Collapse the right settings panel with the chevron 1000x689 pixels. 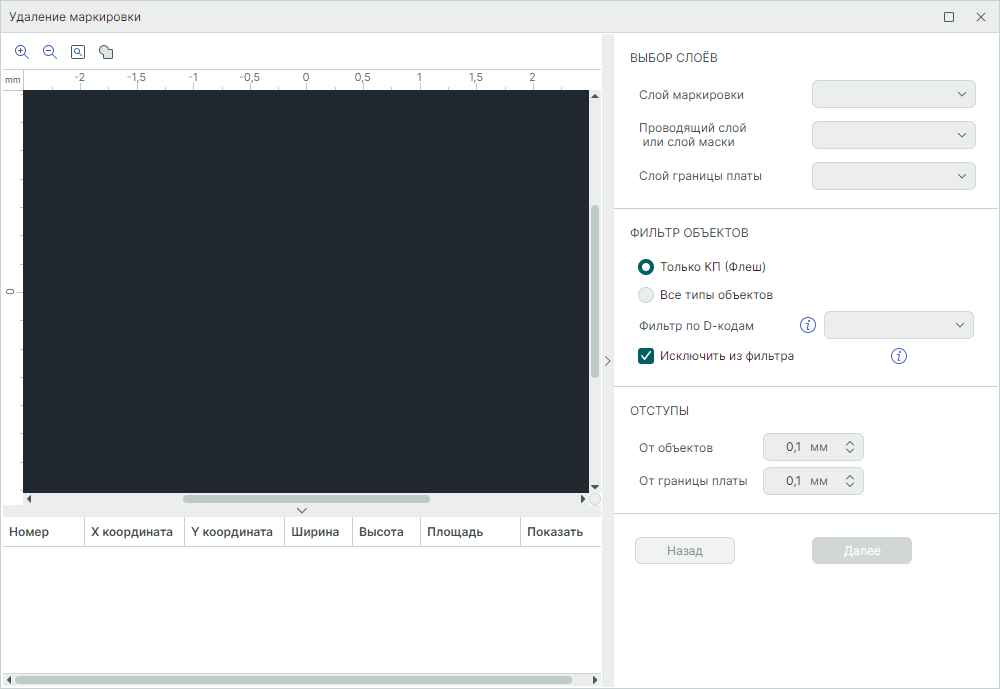point(607,361)
